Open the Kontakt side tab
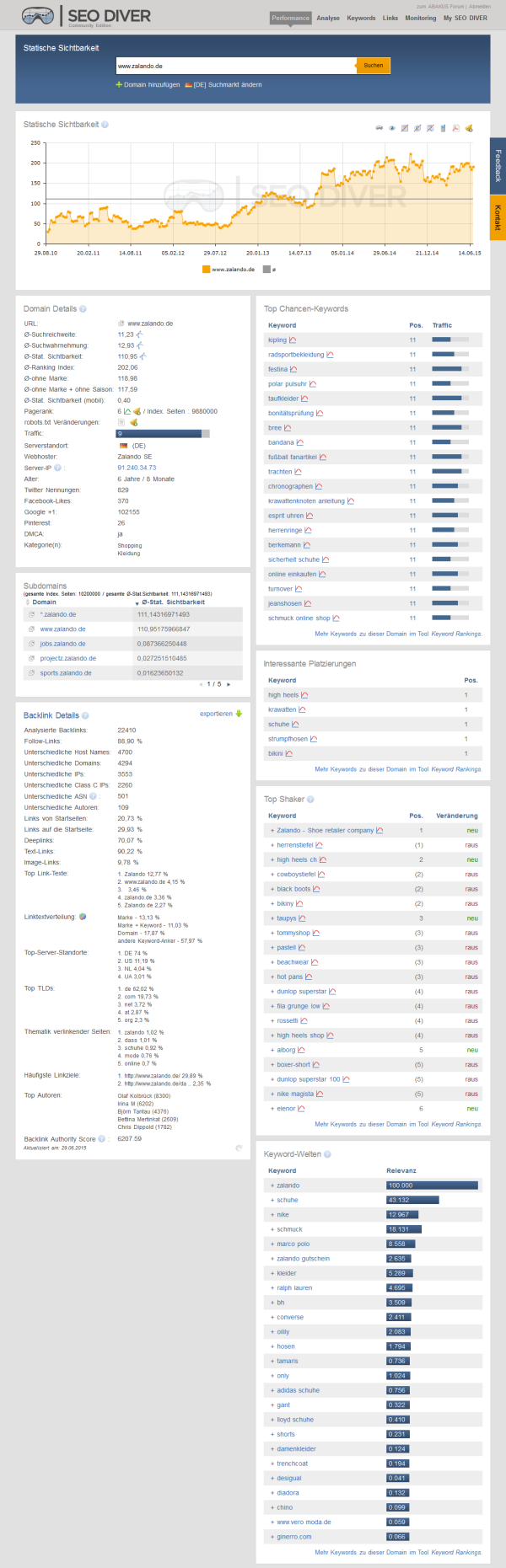The width and height of the screenshot is (506, 1568). click(x=498, y=217)
